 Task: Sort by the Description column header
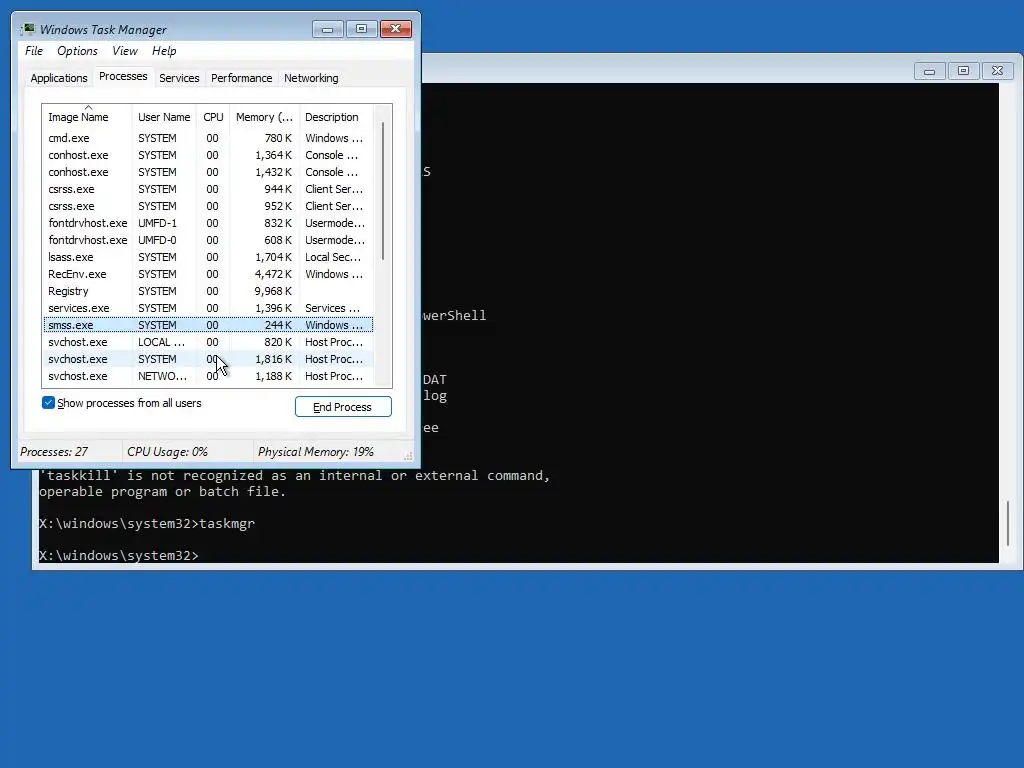tap(336, 116)
